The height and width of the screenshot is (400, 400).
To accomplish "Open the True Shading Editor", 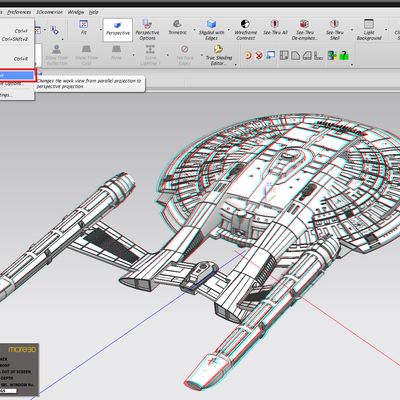I will pos(219,55).
